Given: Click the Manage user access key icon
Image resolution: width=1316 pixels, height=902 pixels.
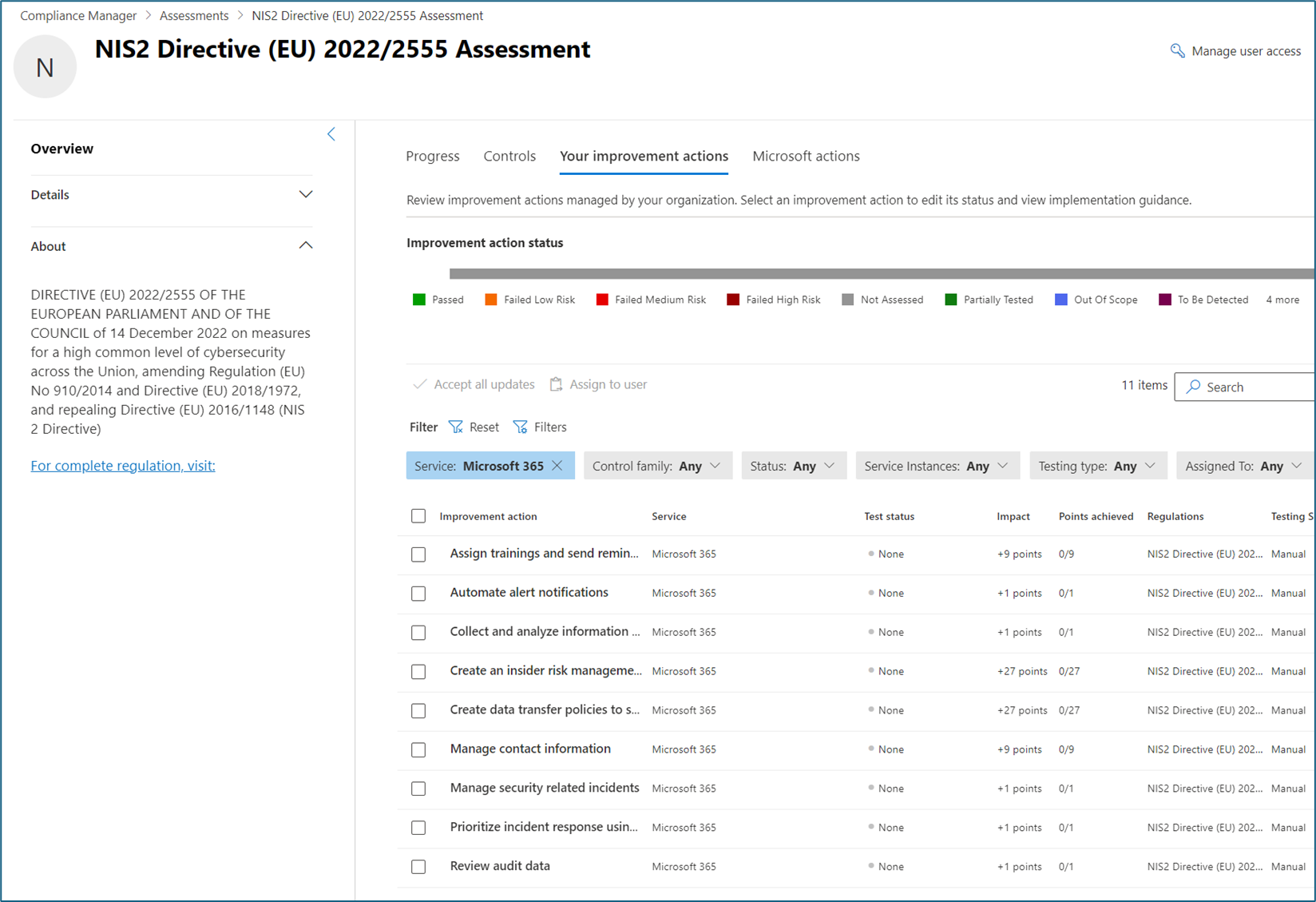Looking at the screenshot, I should click(x=1177, y=51).
